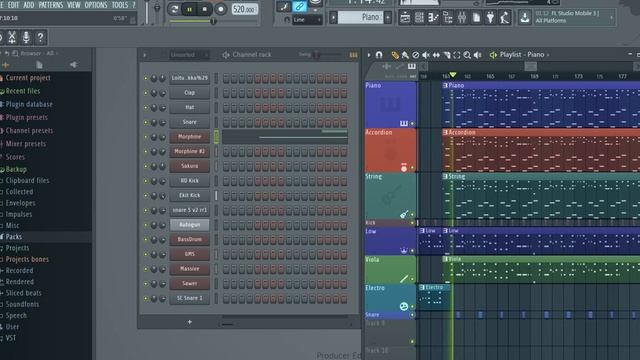Expand the FL Studio Mobile news panel arrow
Image resolution: width=640 pixels, height=360 pixels.
click(x=611, y=17)
